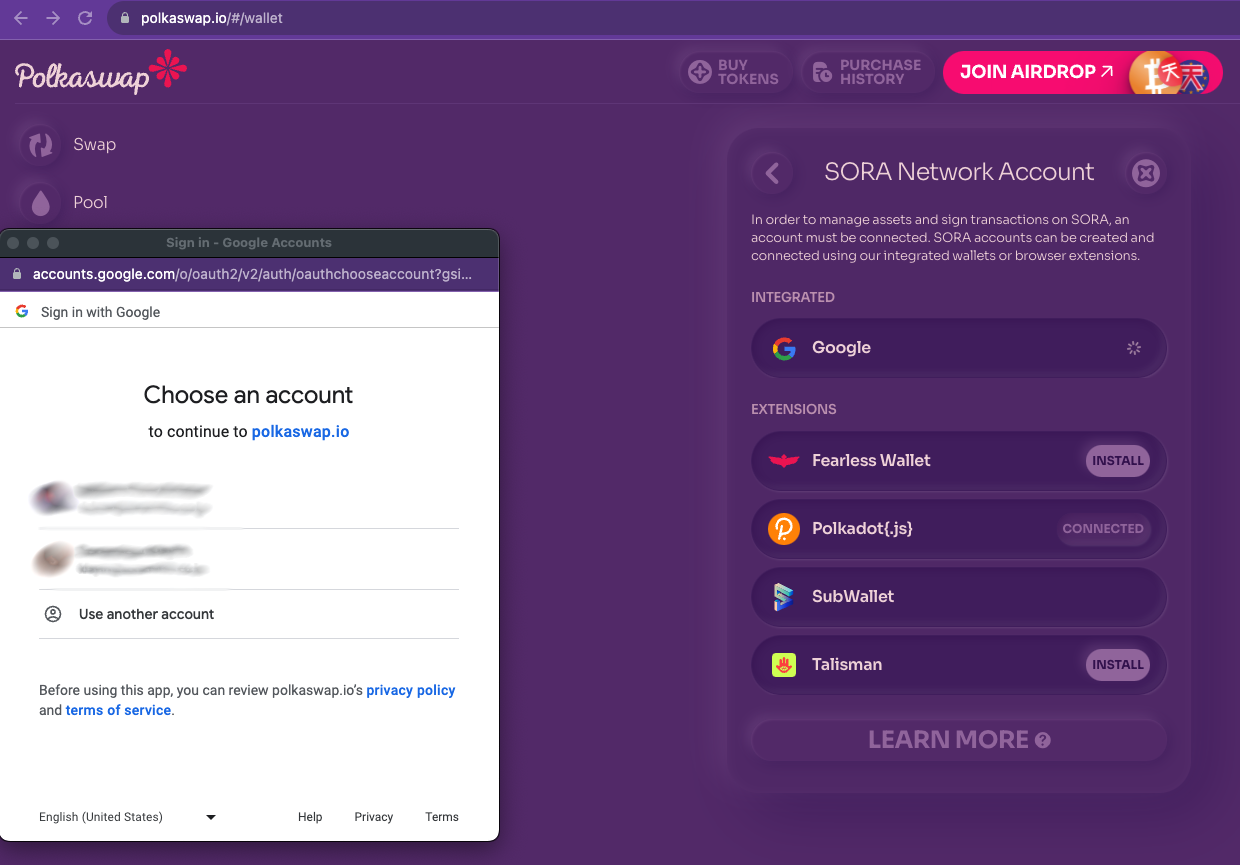Click the language dropdown arrow
The width and height of the screenshot is (1240, 865).
tap(211, 817)
